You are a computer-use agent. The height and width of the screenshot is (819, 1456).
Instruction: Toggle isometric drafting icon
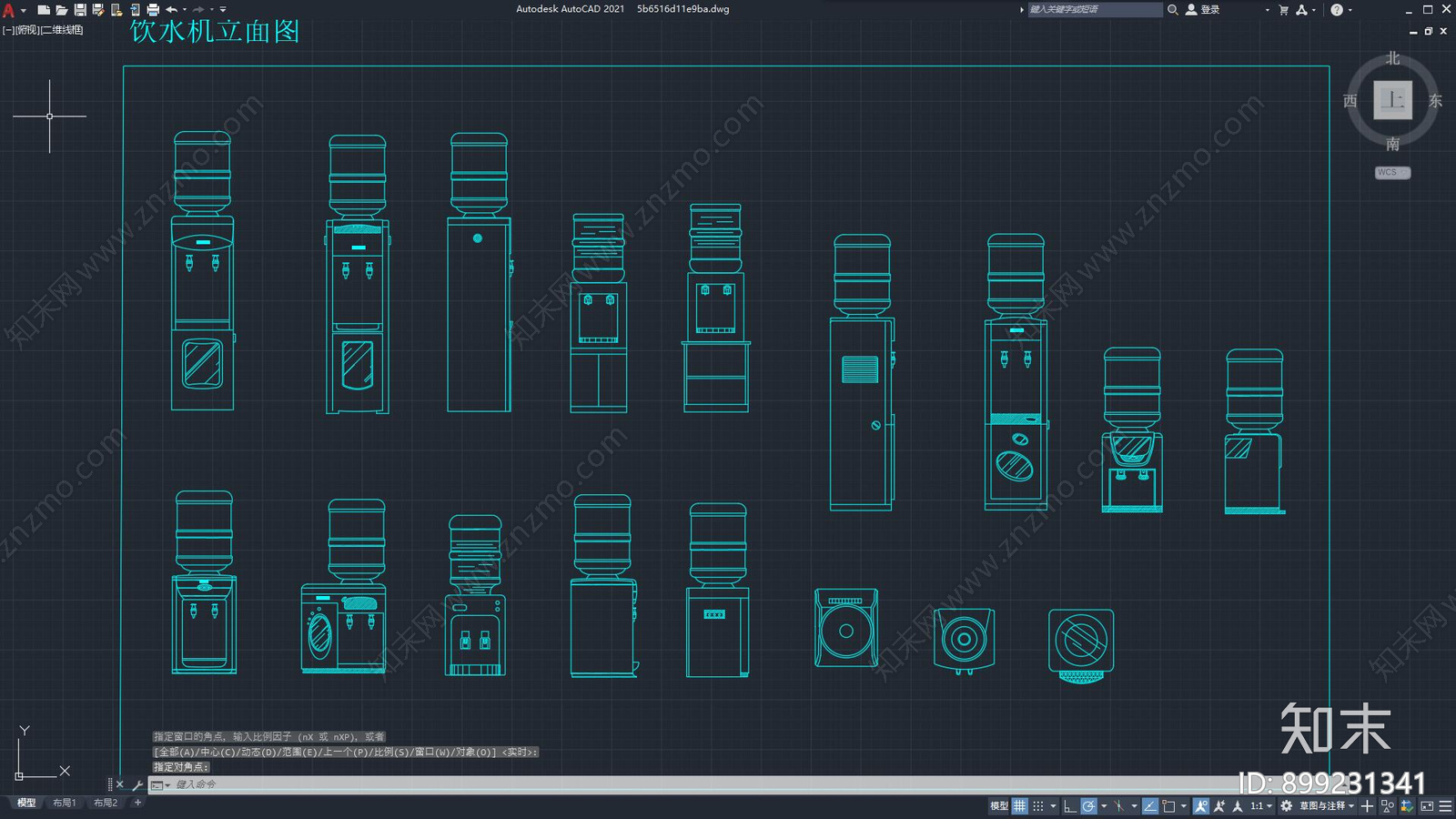1118,805
